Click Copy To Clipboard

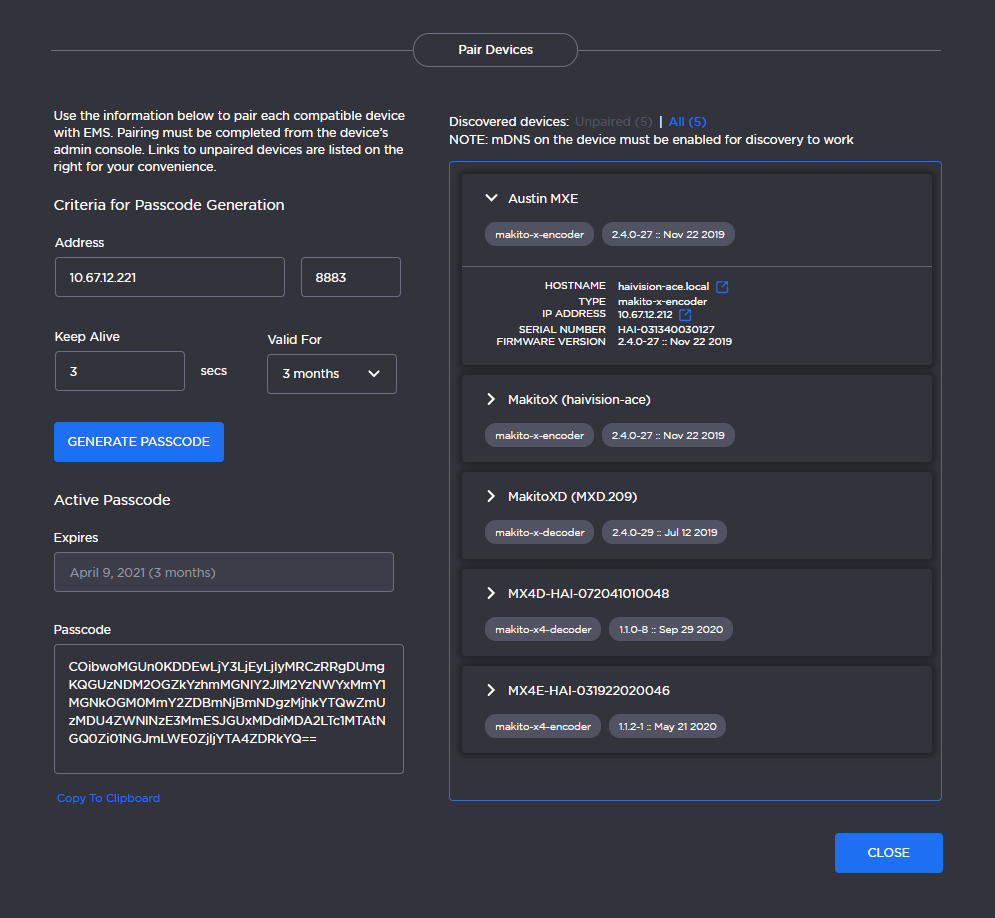tap(108, 797)
